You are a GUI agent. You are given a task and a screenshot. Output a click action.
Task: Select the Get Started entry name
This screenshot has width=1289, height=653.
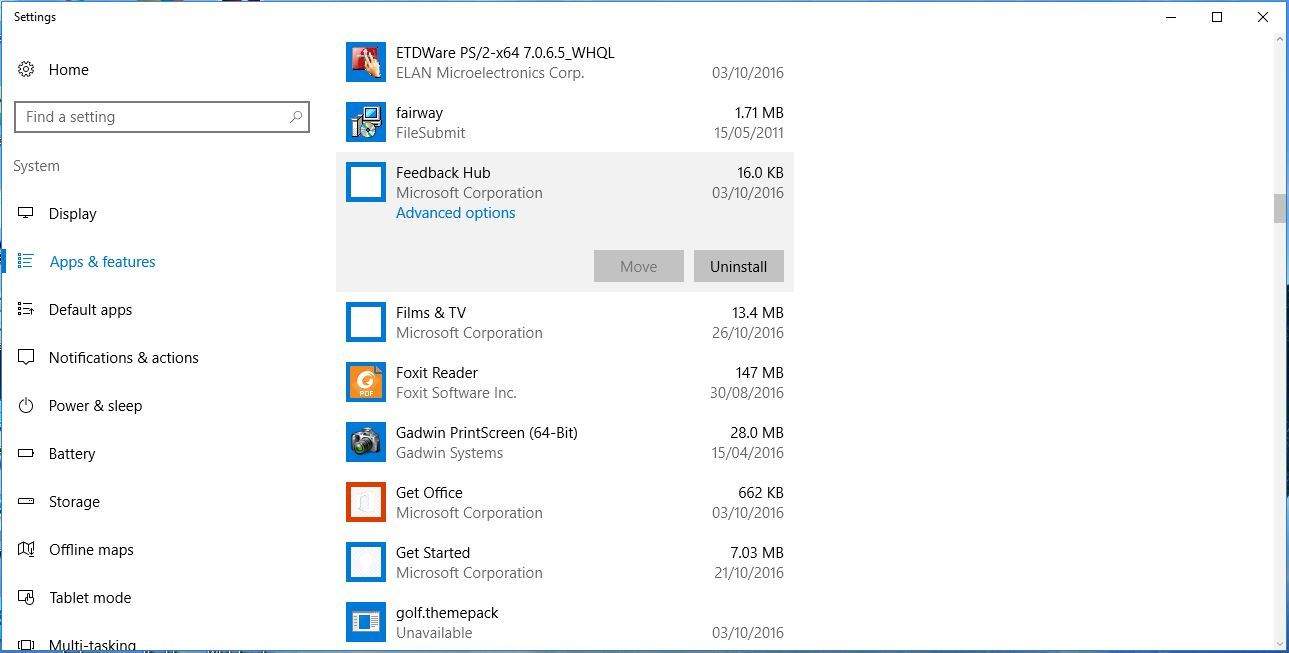(x=433, y=552)
